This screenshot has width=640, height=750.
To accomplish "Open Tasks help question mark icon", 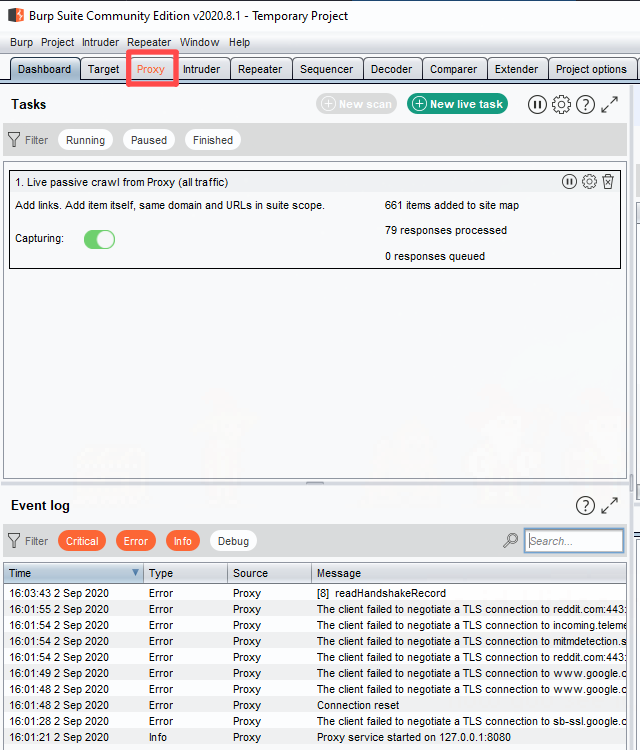I will 585,104.
